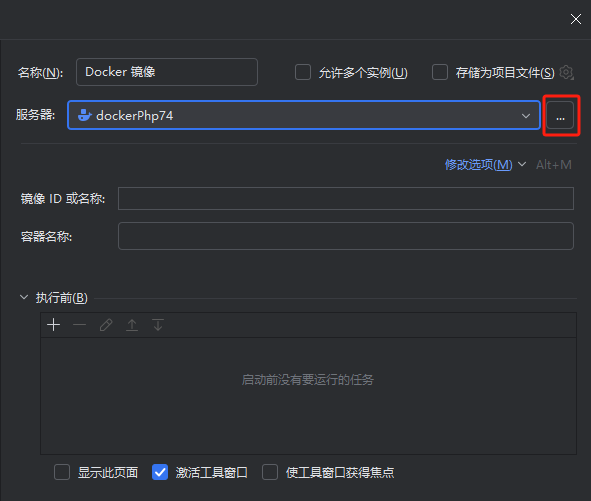Click the remove task minus icon
The height and width of the screenshot is (501, 591).
point(80,325)
